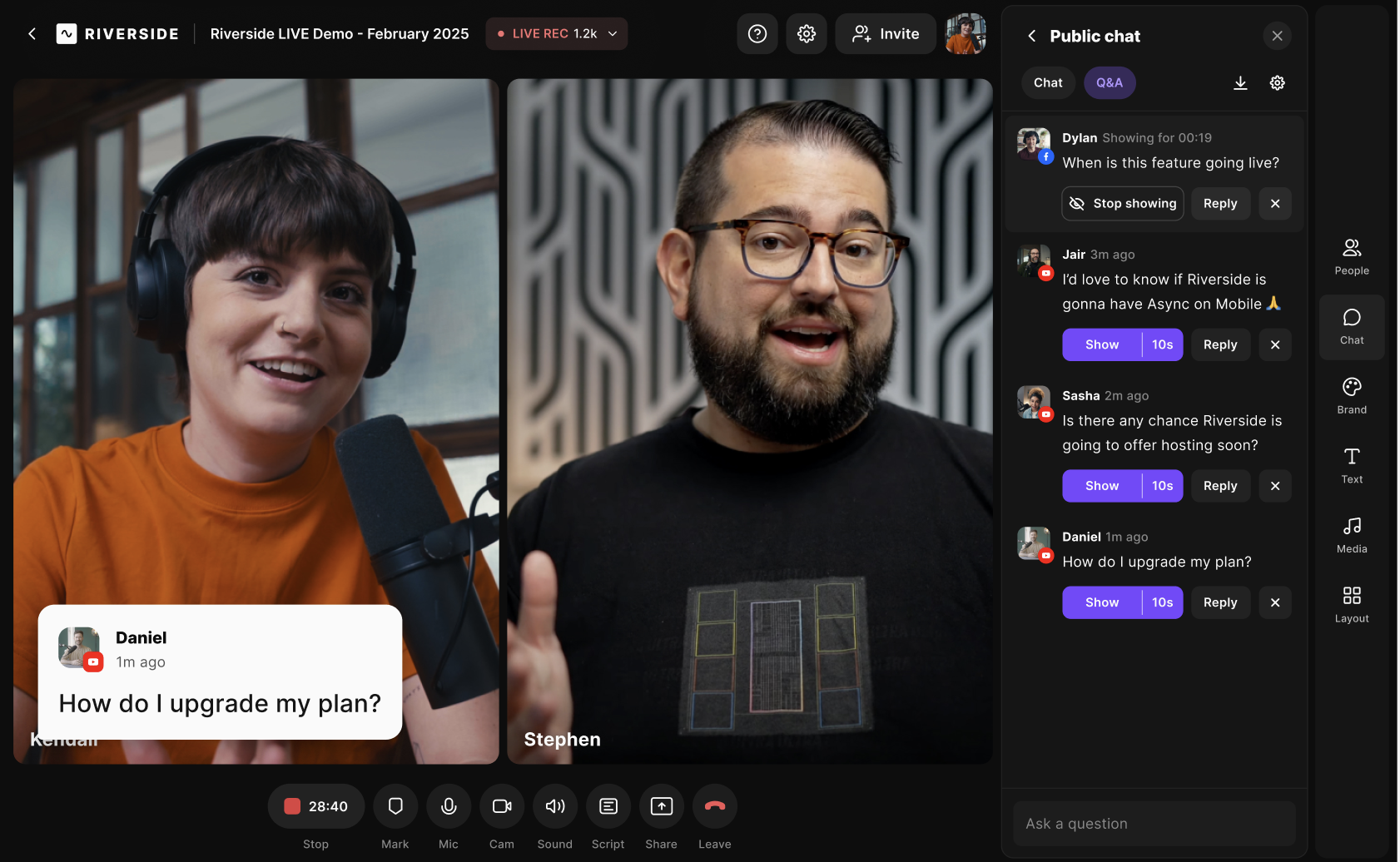
Task: Open the Text sidebar panel
Action: pos(1352,466)
